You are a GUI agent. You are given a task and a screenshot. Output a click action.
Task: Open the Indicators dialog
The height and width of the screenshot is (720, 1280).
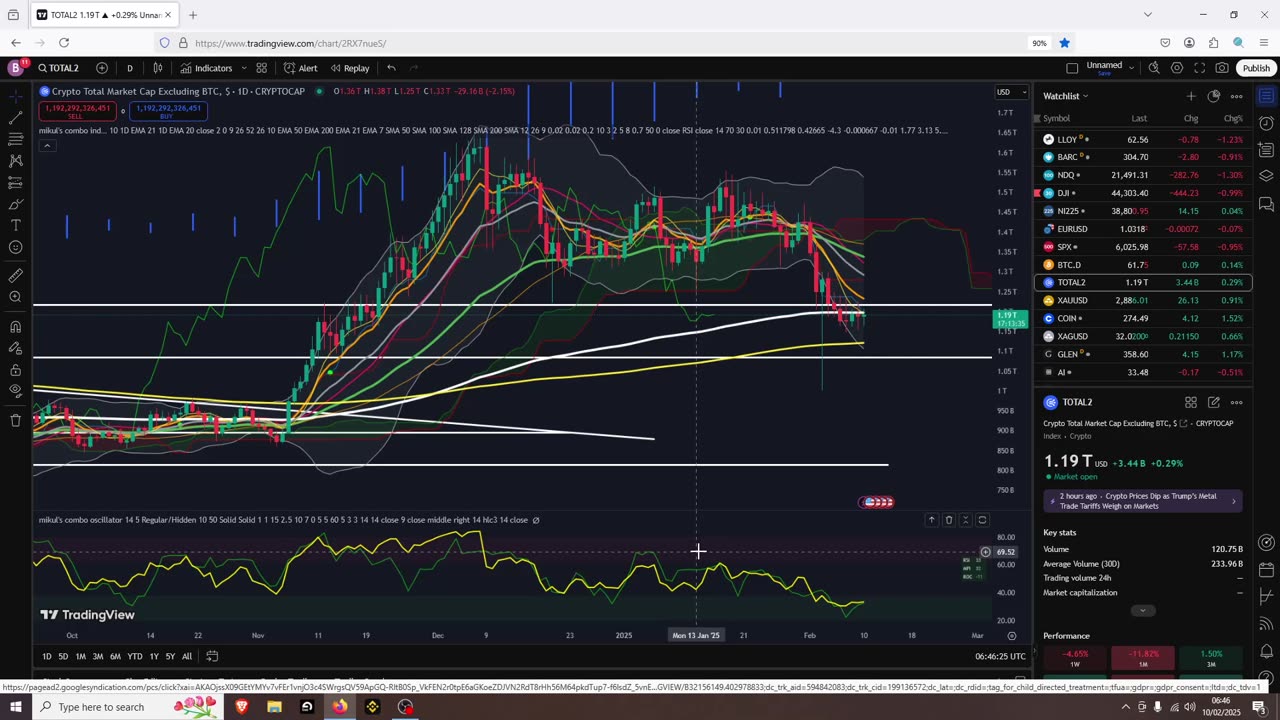(206, 68)
